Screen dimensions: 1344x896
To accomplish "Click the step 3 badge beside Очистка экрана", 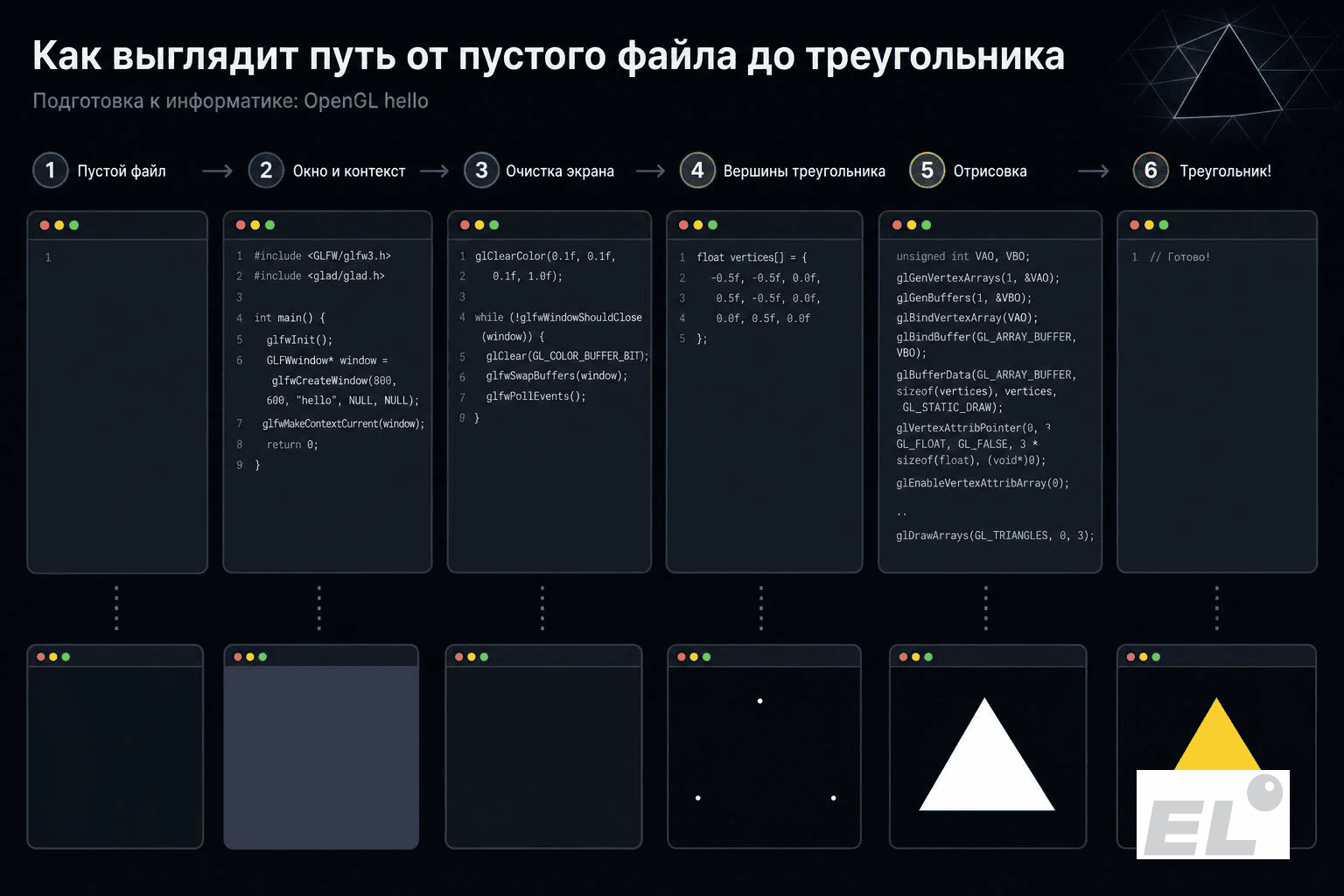I will (481, 171).
